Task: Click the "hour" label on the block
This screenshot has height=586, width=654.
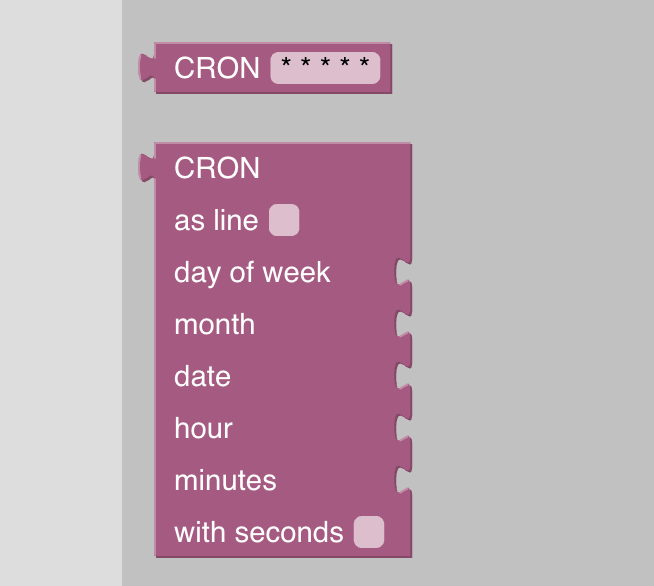Action: pos(203,429)
